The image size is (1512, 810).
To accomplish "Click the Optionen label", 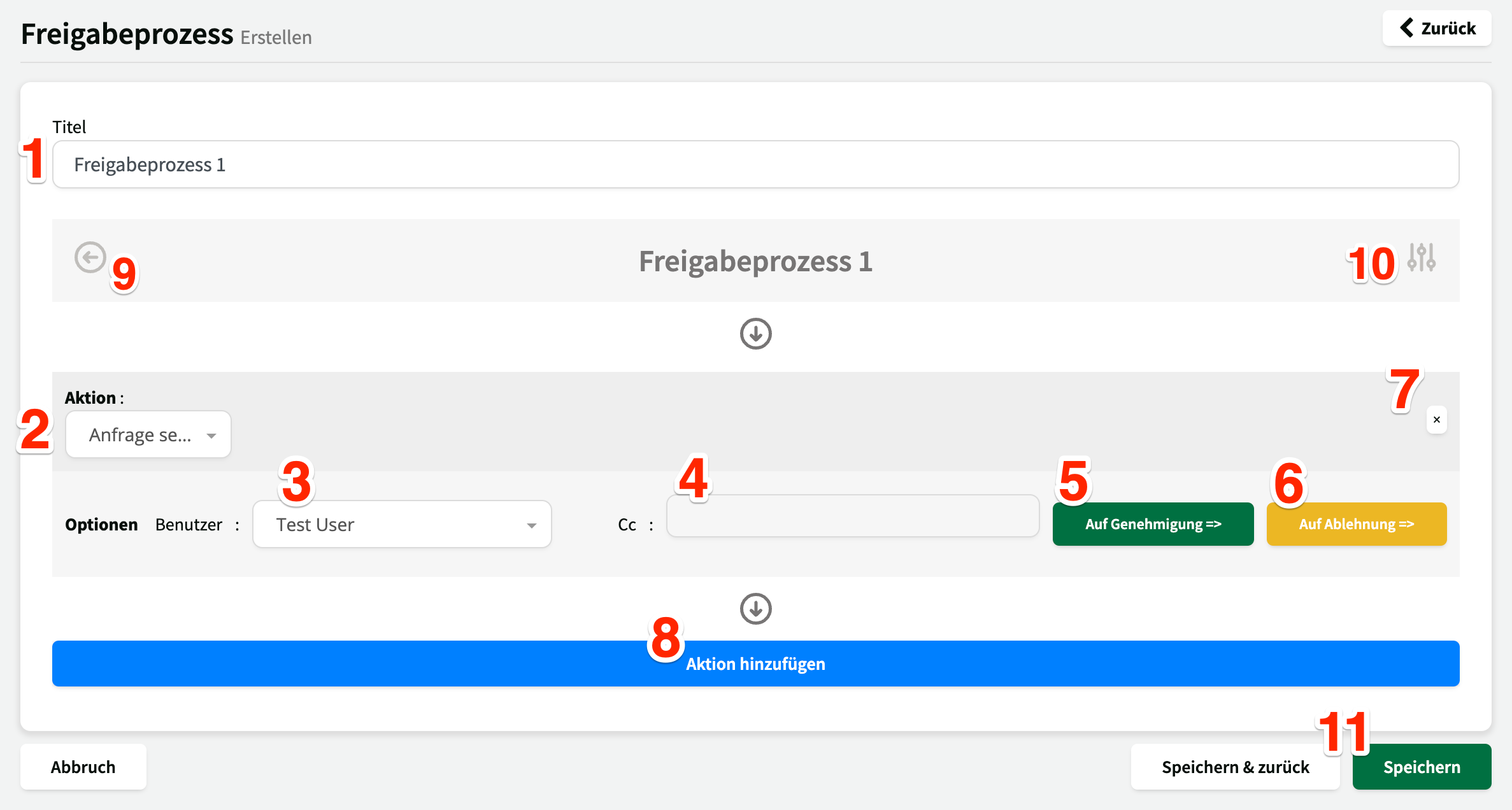I will point(101,525).
